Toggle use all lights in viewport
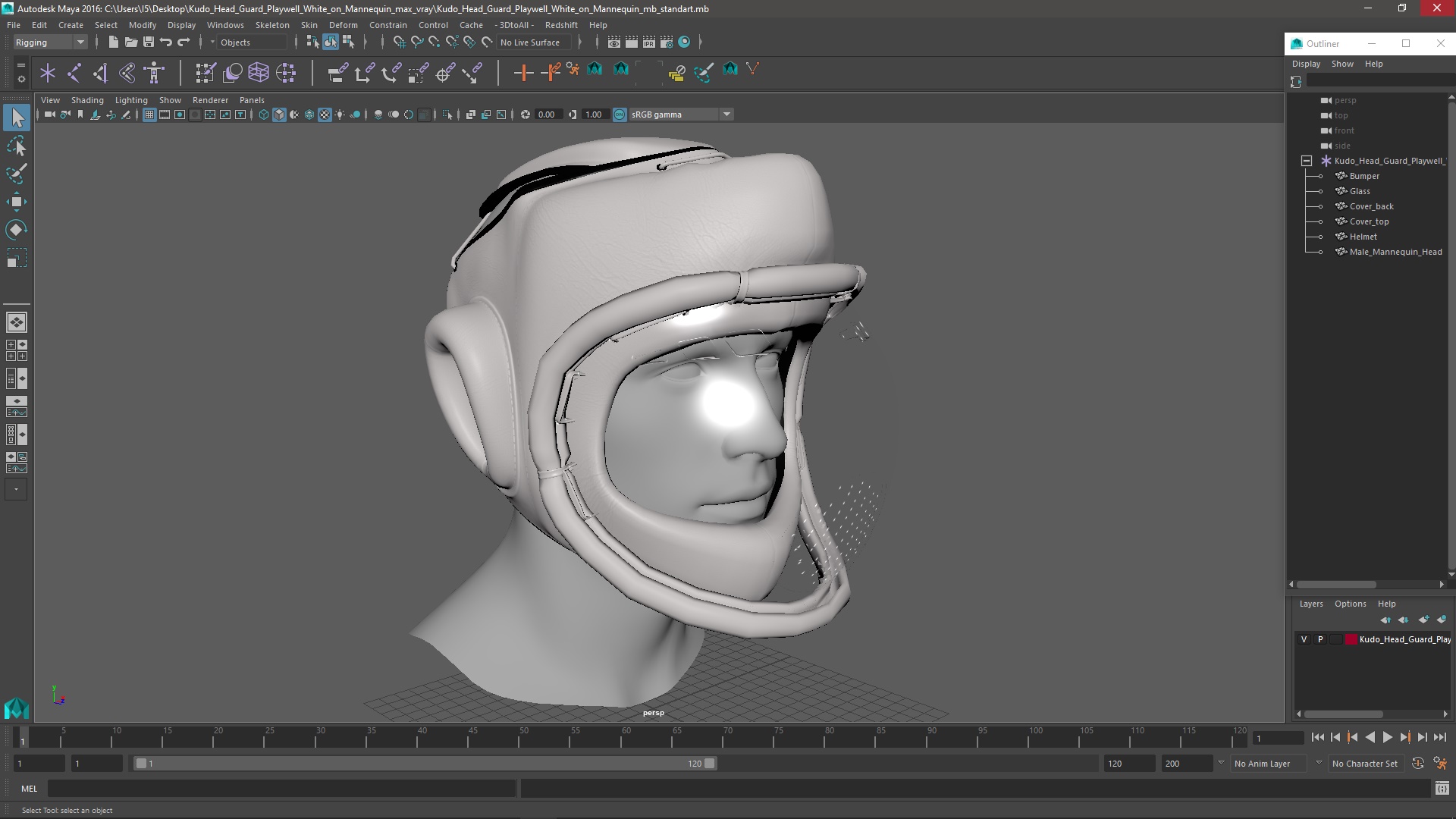This screenshot has width=1456, height=819. click(340, 115)
